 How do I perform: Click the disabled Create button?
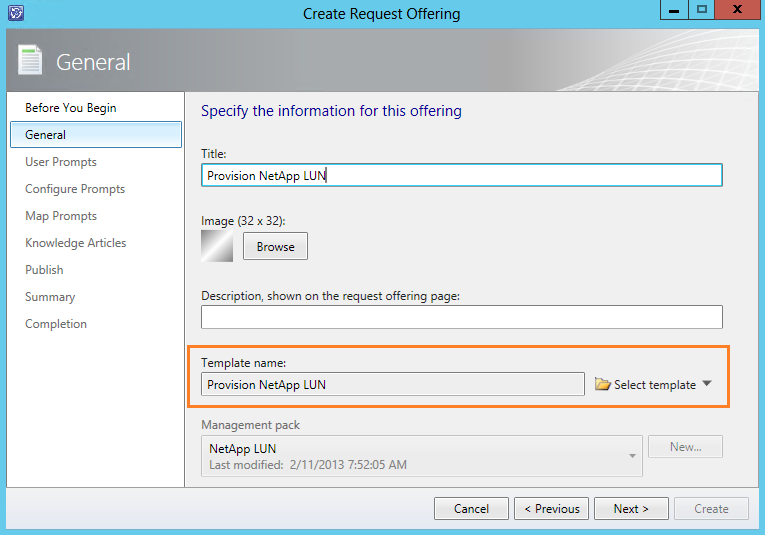point(711,509)
